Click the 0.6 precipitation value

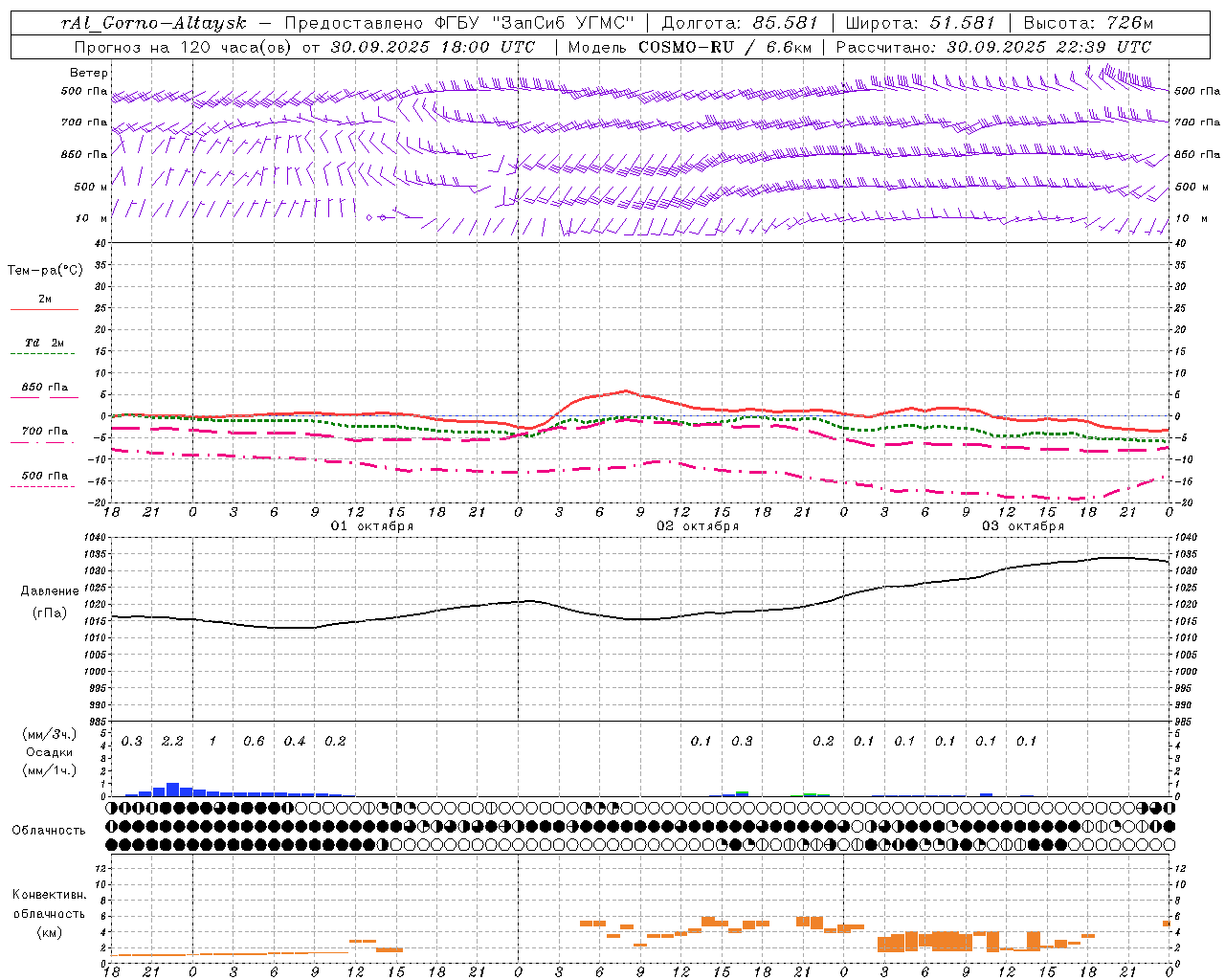254,741
